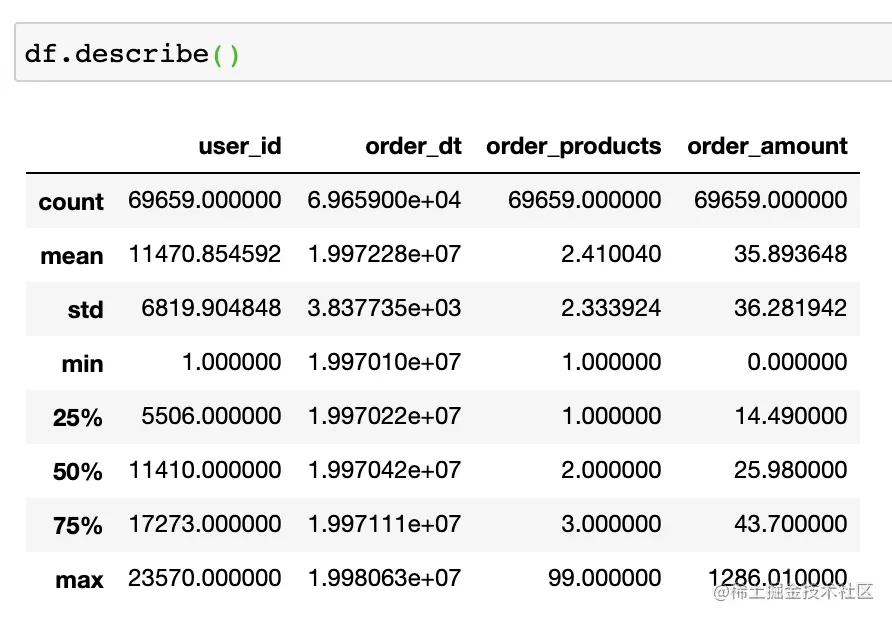This screenshot has height=620, width=892.
Task: Click the std order_products value 2.333924
Action: (611, 308)
